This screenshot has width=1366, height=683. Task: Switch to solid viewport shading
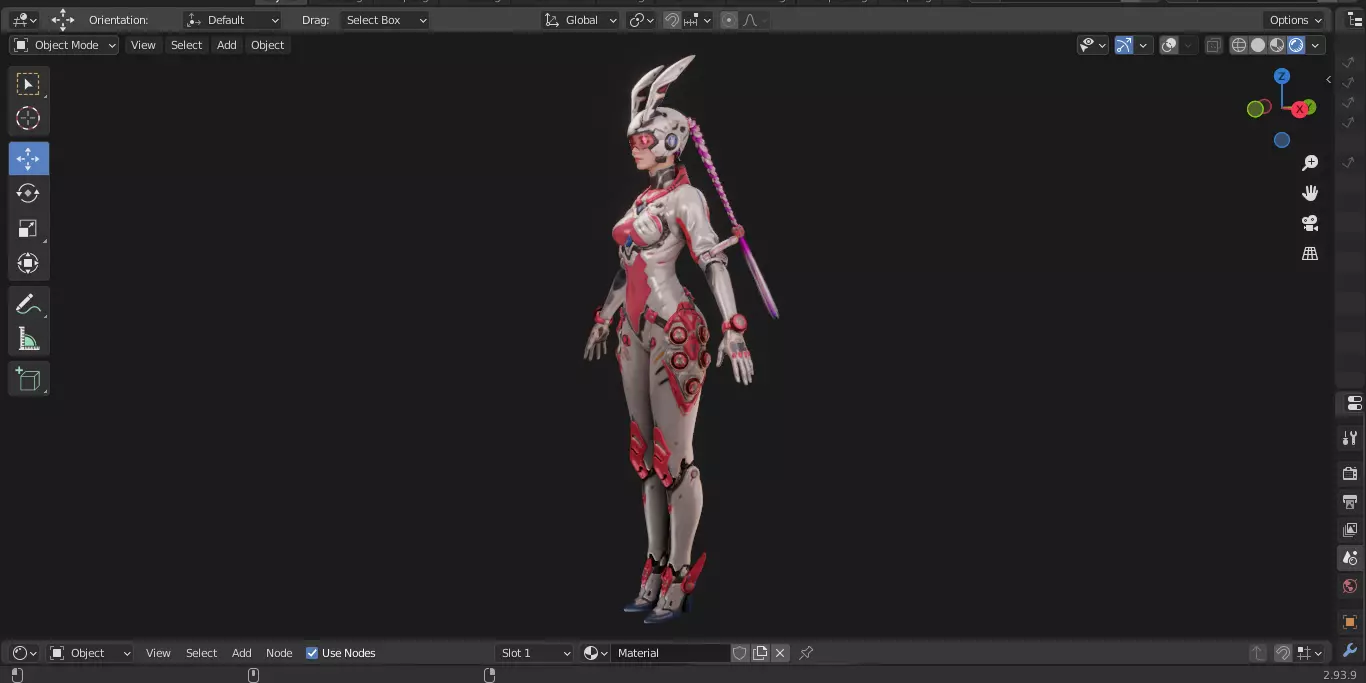pyautogui.click(x=1258, y=45)
